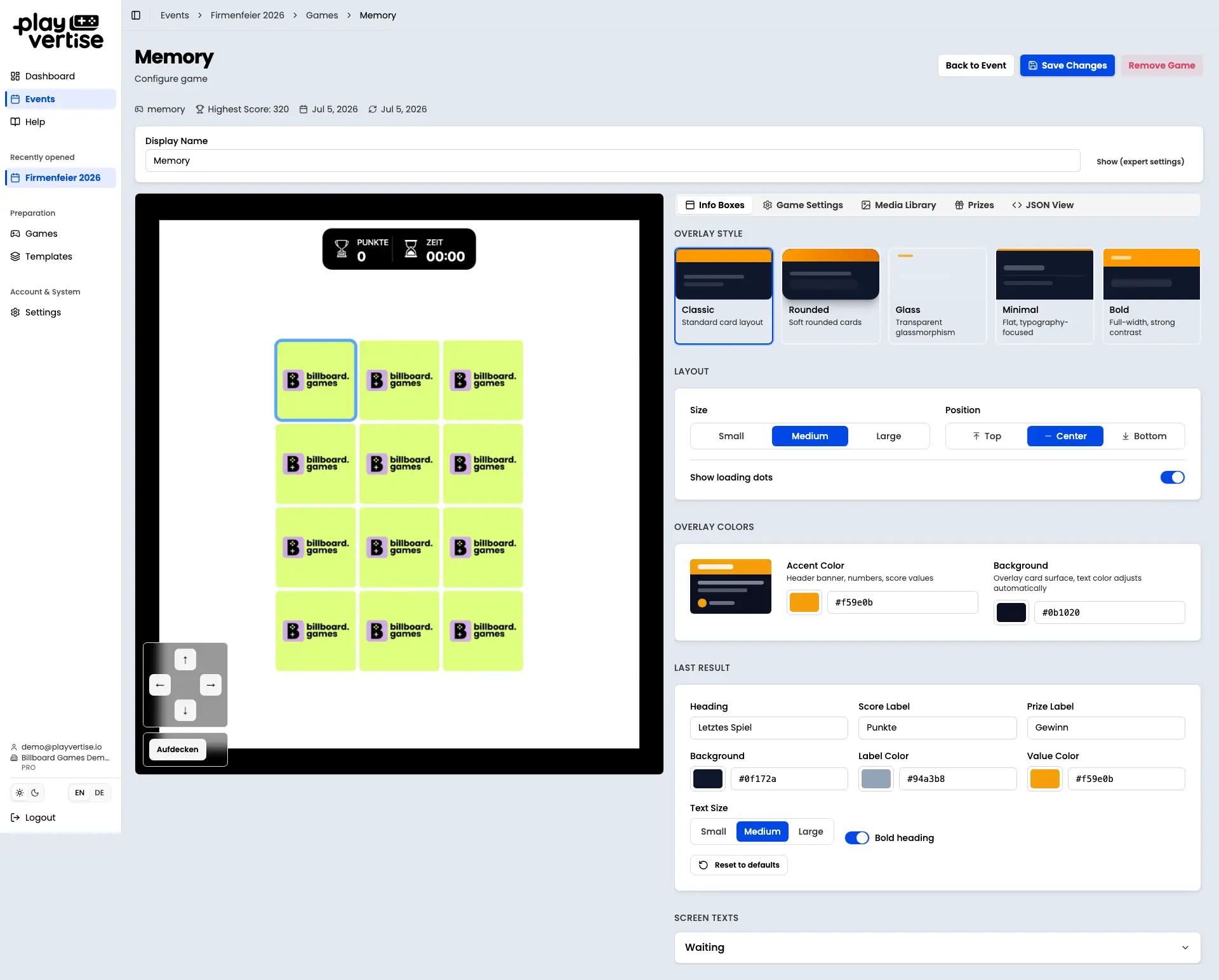
Task: Open Overlay Background color swatch
Action: [1011, 612]
